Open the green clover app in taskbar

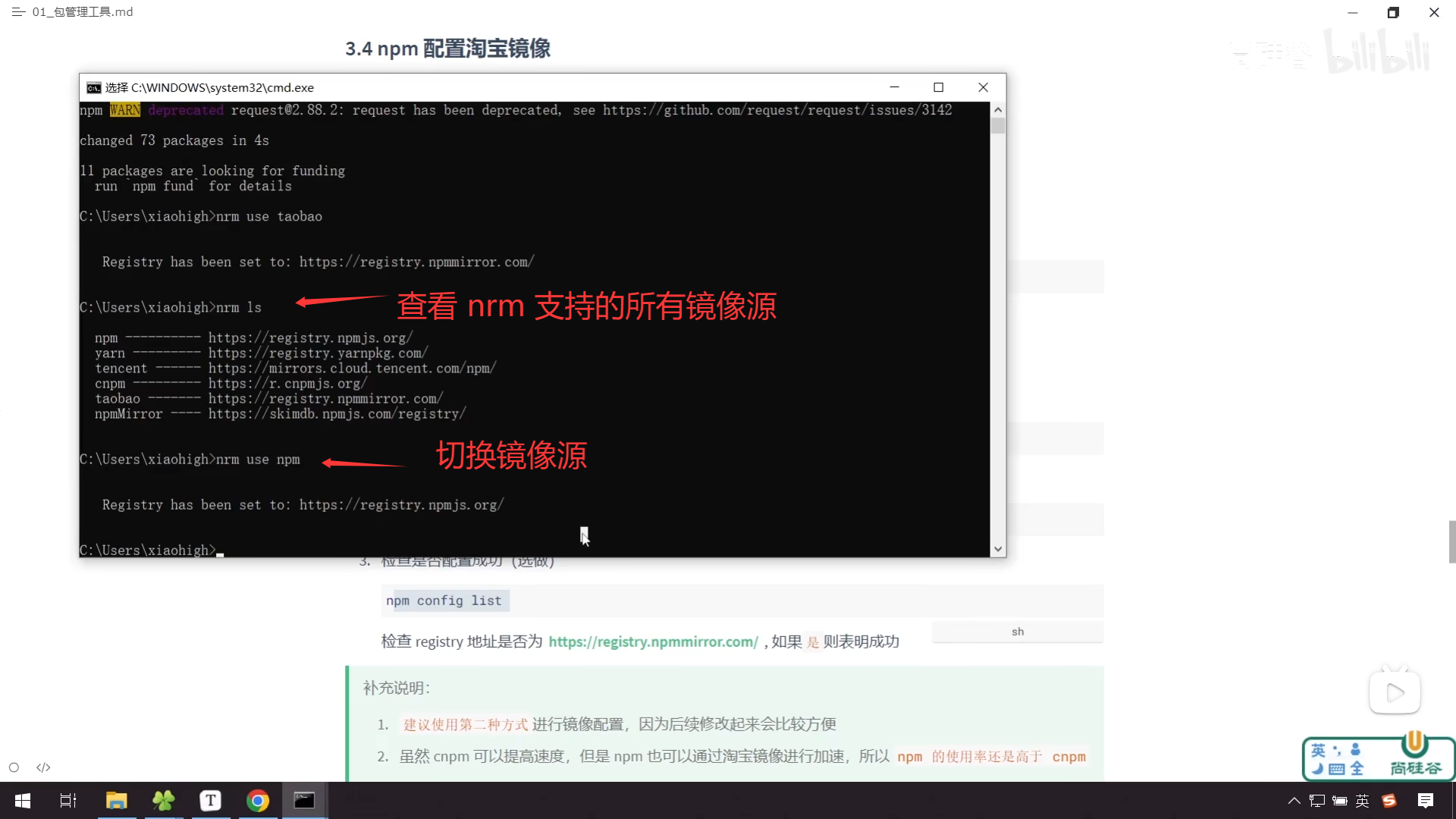tap(163, 801)
